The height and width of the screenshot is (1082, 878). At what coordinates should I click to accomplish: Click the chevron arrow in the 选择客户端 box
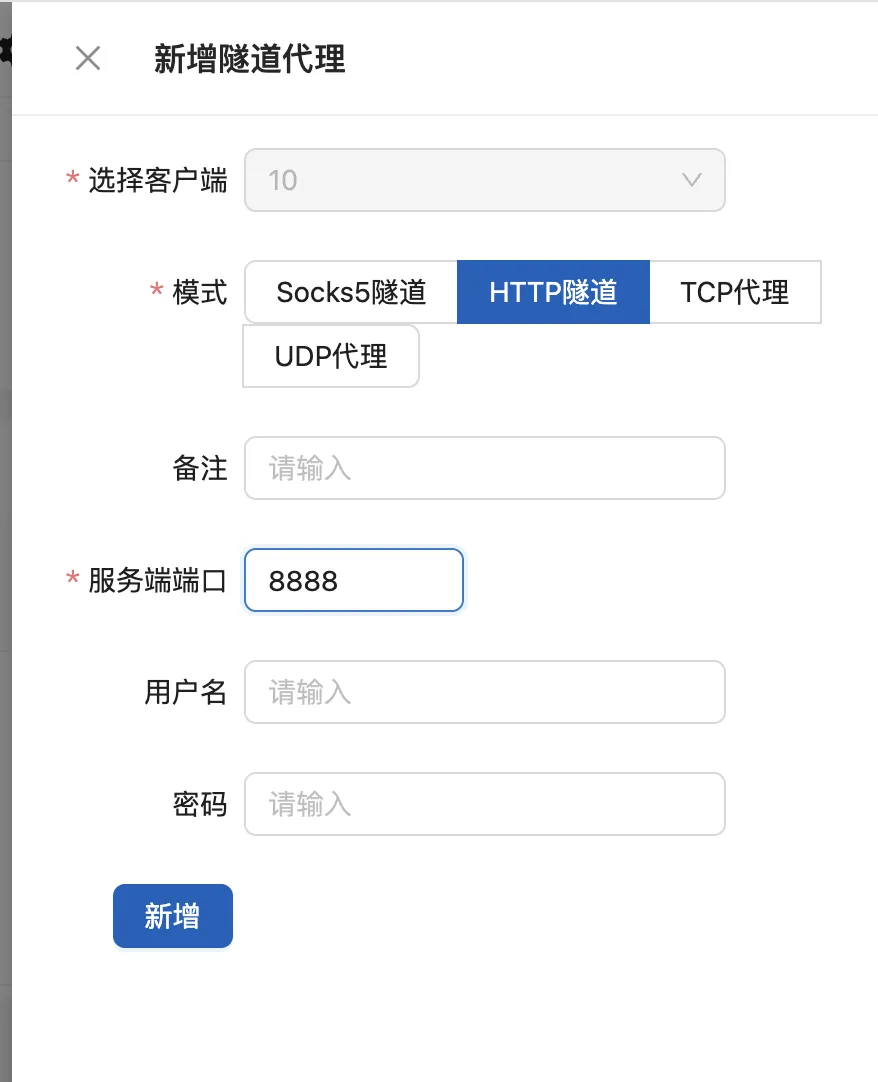pos(691,180)
